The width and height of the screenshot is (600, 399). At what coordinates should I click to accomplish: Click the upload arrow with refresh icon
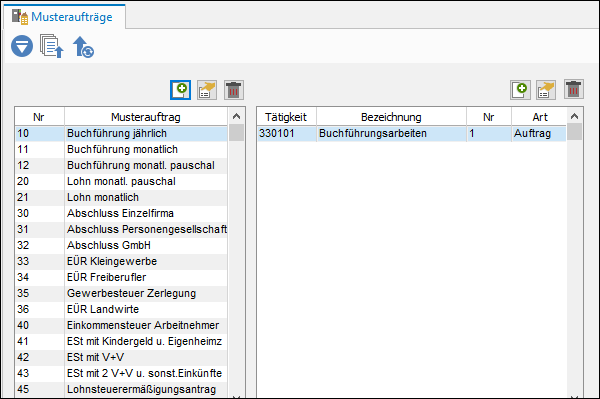[x=83, y=47]
